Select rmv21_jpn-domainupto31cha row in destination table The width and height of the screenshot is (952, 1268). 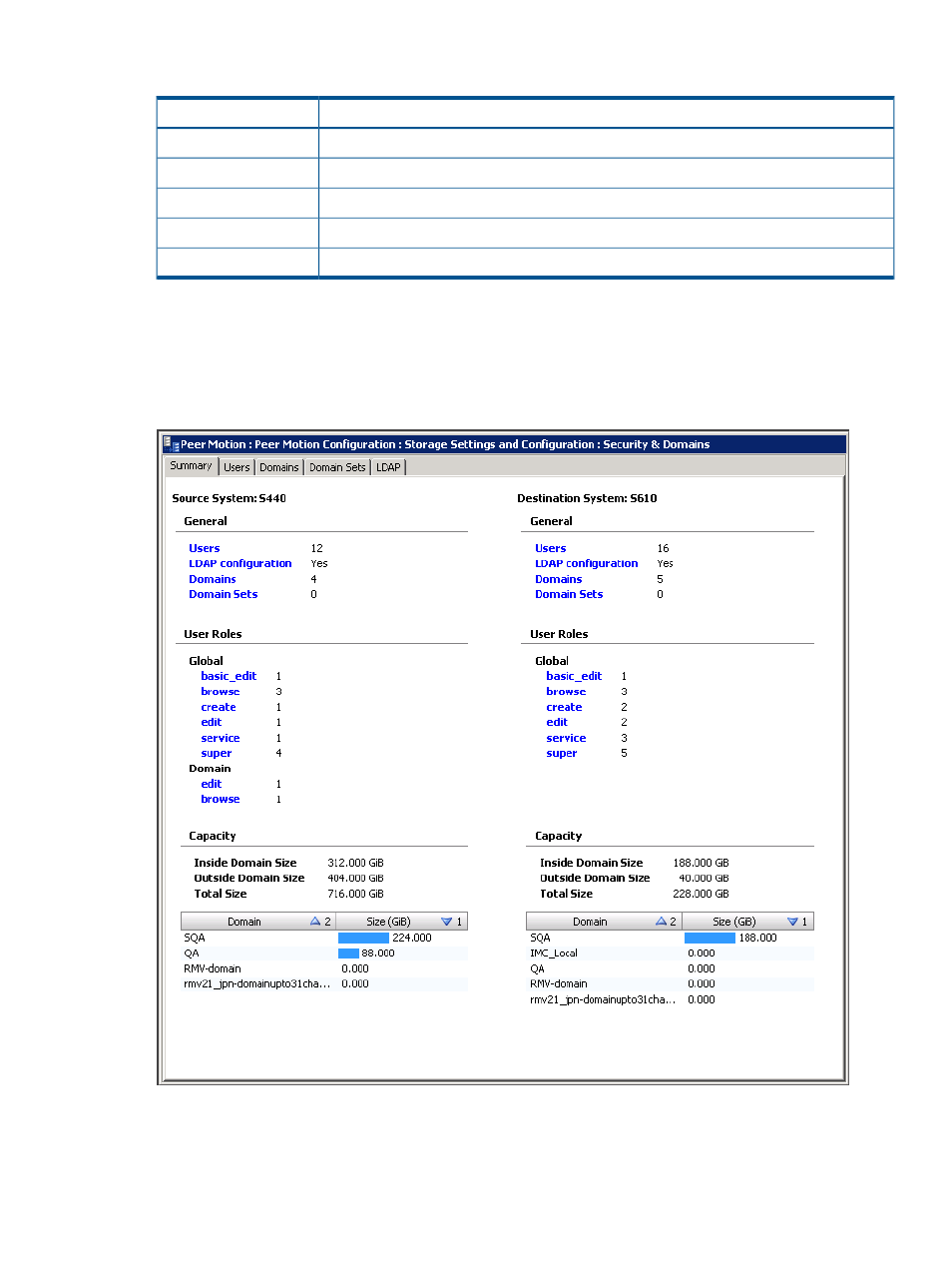coord(670,999)
